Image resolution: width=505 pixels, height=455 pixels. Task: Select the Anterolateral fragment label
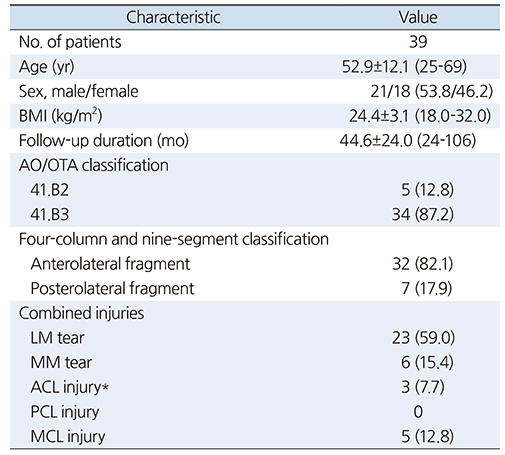tap(110, 264)
